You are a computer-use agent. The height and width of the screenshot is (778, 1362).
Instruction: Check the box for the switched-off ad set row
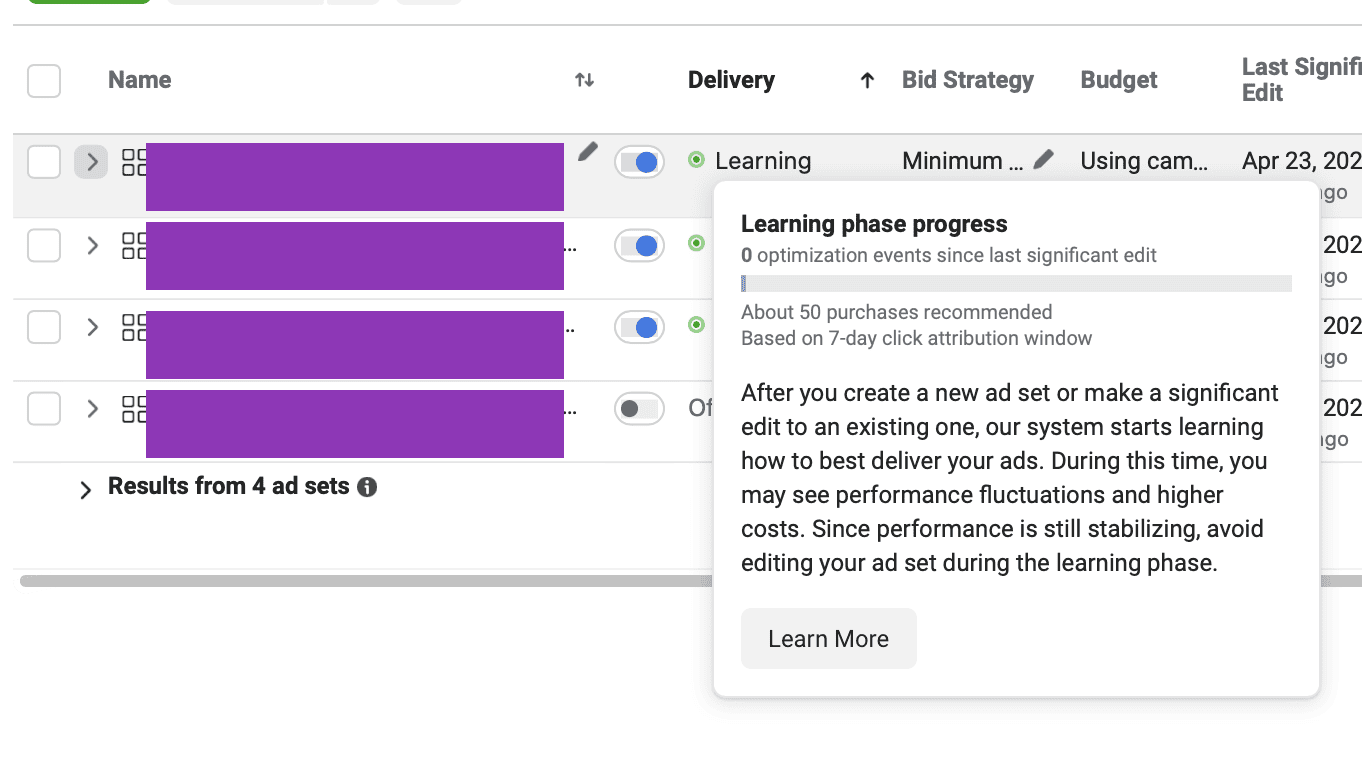(44, 408)
